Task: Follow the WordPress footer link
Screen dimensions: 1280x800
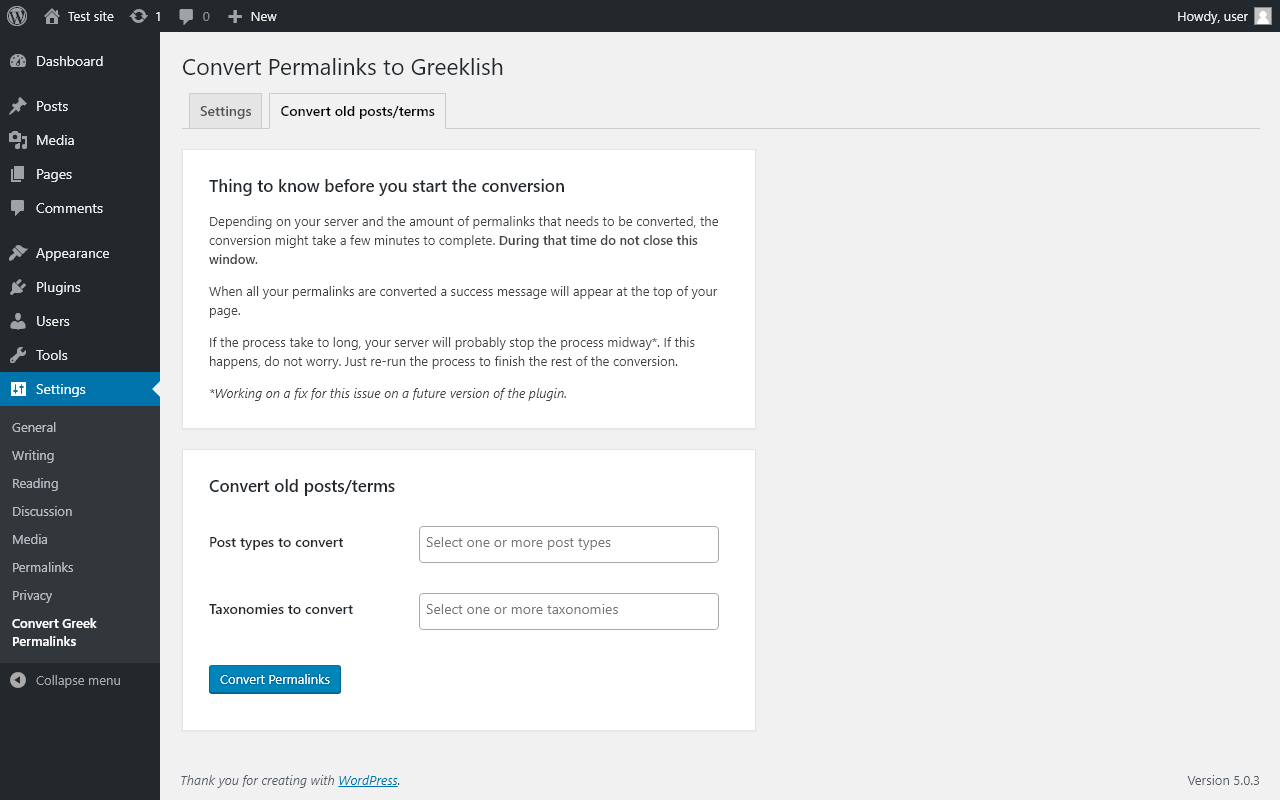Action: [368, 780]
